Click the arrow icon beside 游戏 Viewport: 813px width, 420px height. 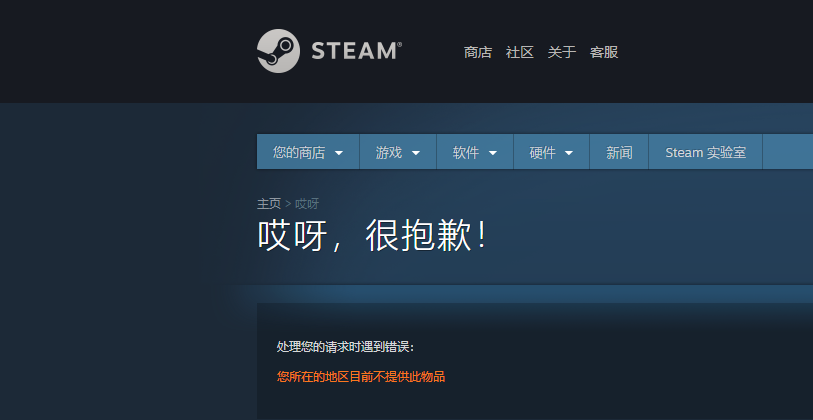(x=415, y=153)
